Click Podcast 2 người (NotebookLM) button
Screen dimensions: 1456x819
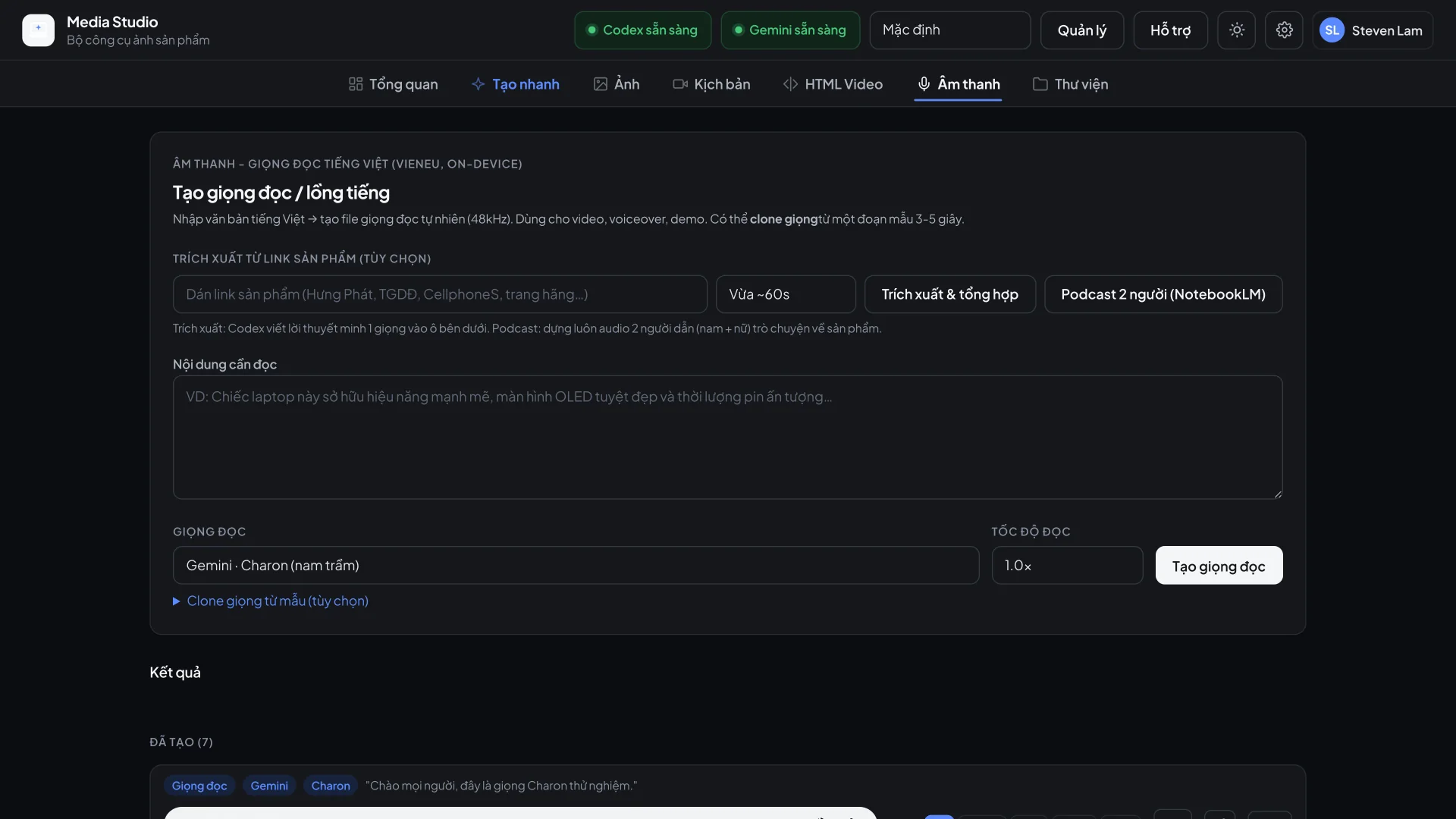(x=1163, y=294)
